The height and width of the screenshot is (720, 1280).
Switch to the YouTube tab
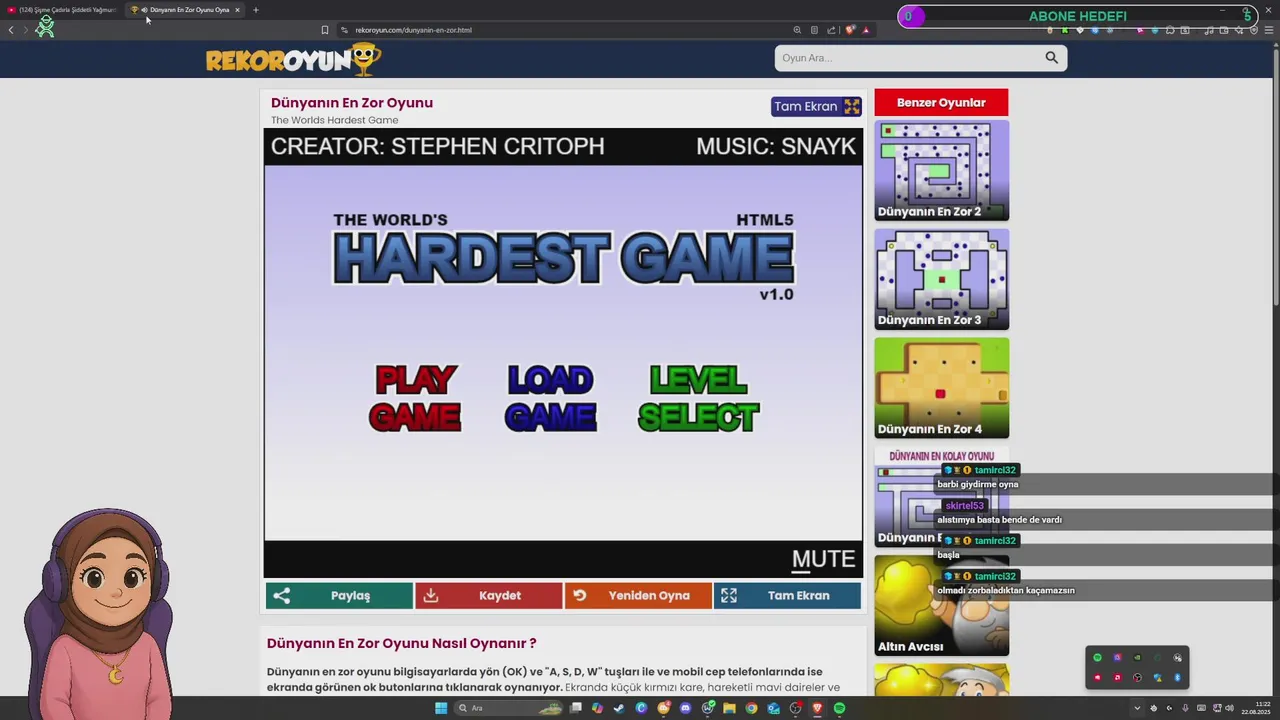pos(62,10)
